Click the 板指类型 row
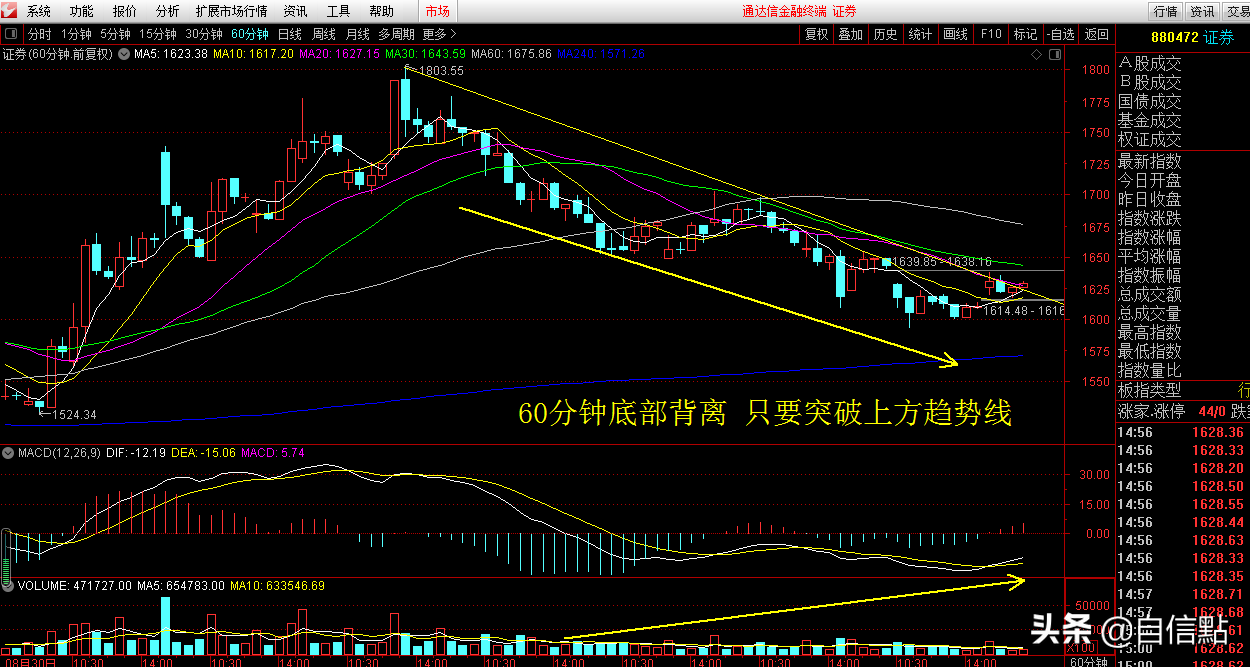This screenshot has width=1250, height=667. click(1150, 390)
